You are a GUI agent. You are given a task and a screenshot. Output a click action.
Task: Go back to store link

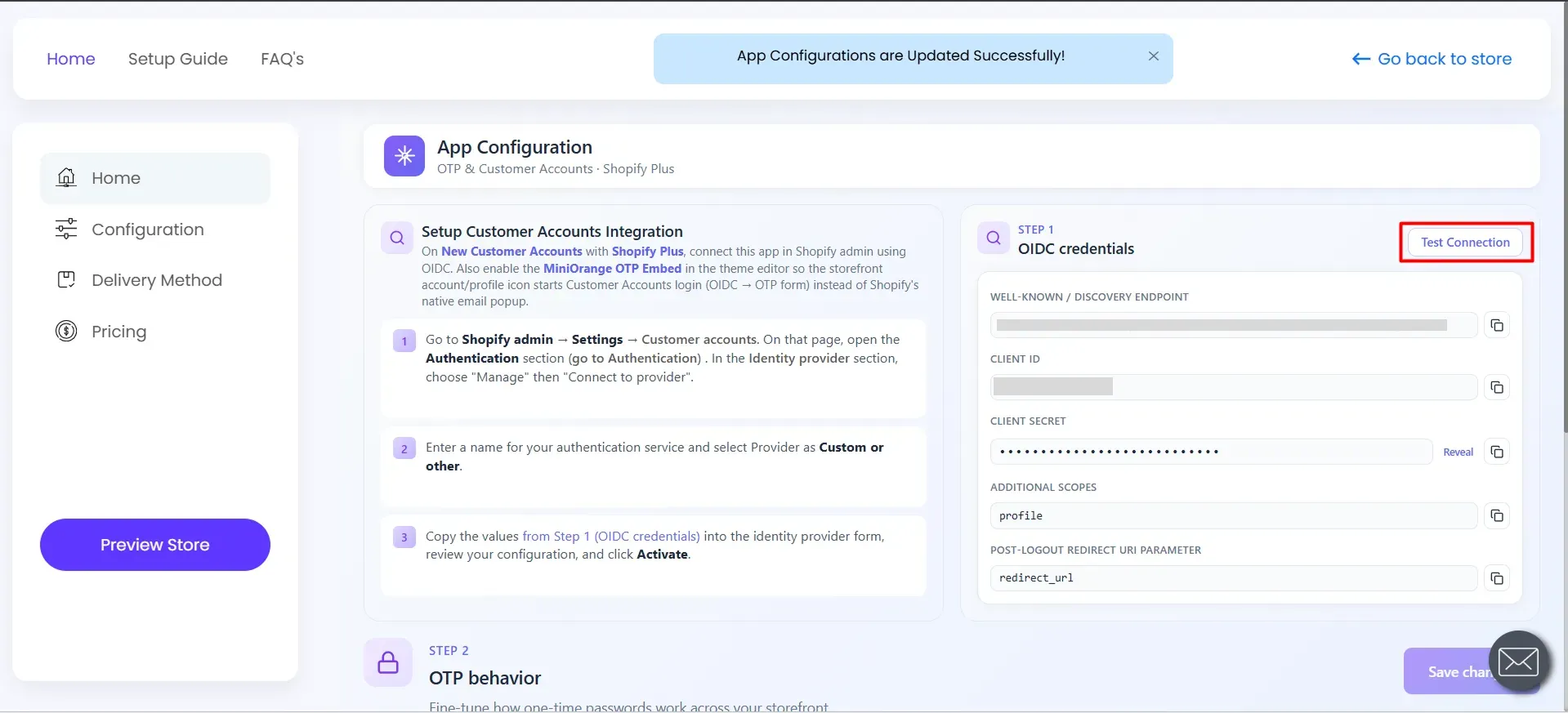[x=1432, y=59]
